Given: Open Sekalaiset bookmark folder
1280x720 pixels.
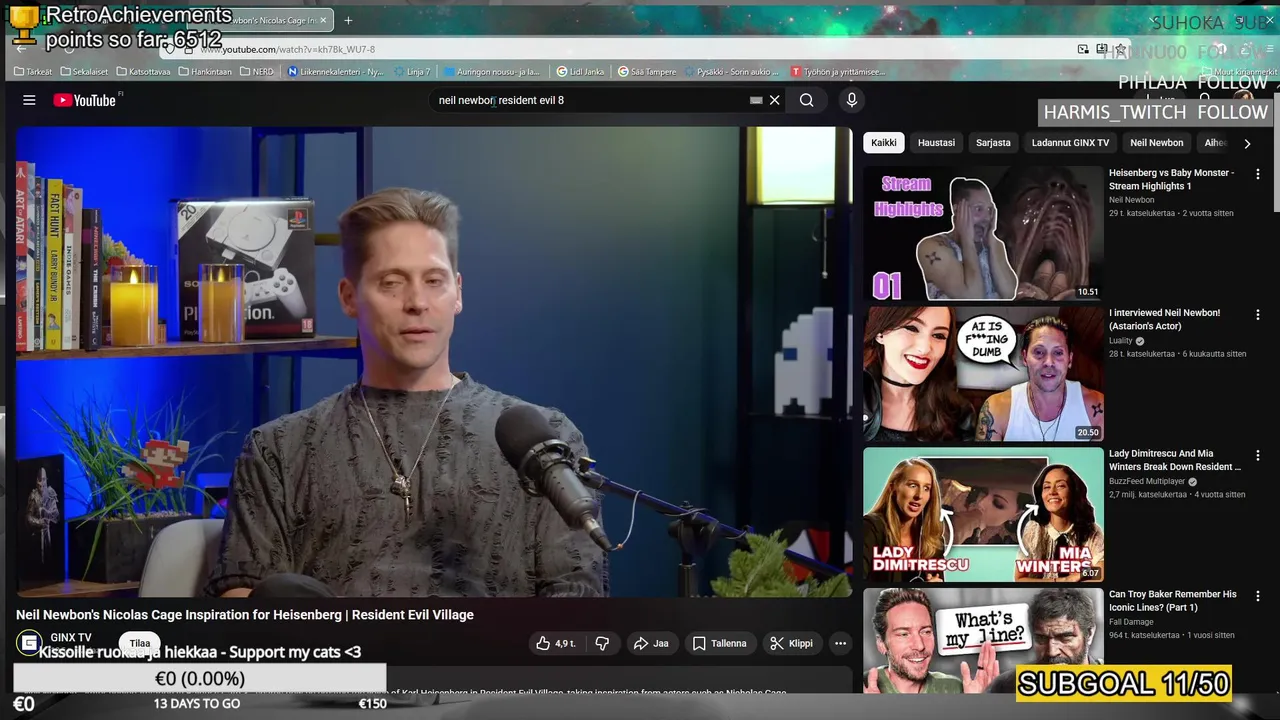Looking at the screenshot, I should pyautogui.click(x=84, y=72).
